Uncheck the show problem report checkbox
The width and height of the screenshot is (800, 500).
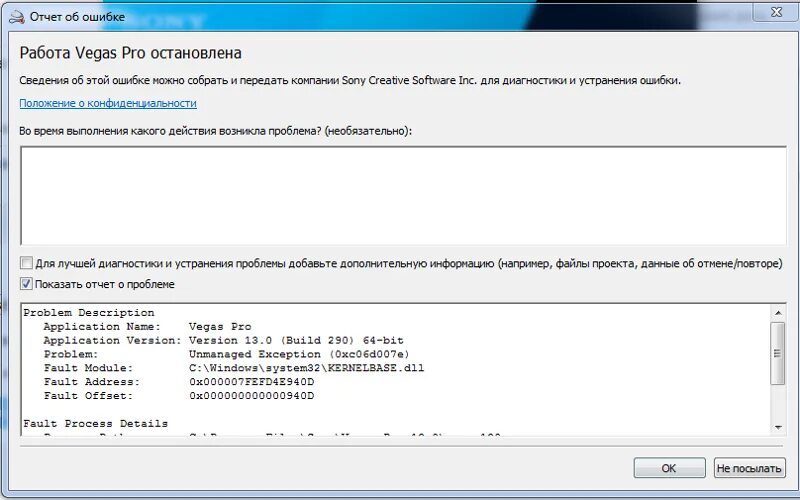26,284
